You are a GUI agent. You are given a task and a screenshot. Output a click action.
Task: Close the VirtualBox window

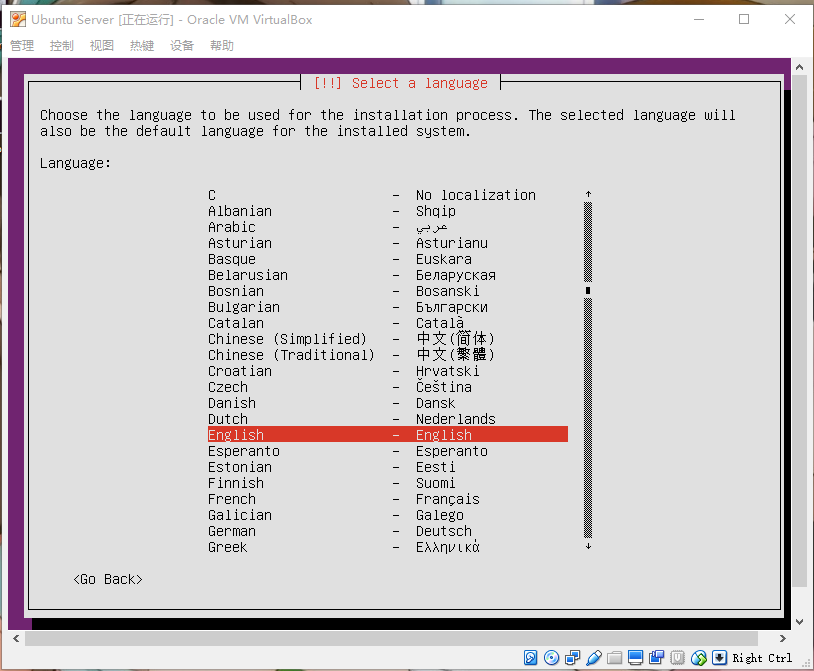[790, 20]
